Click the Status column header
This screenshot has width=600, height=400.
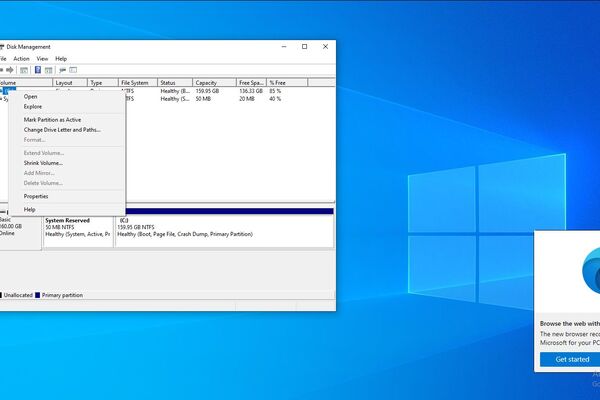[168, 83]
